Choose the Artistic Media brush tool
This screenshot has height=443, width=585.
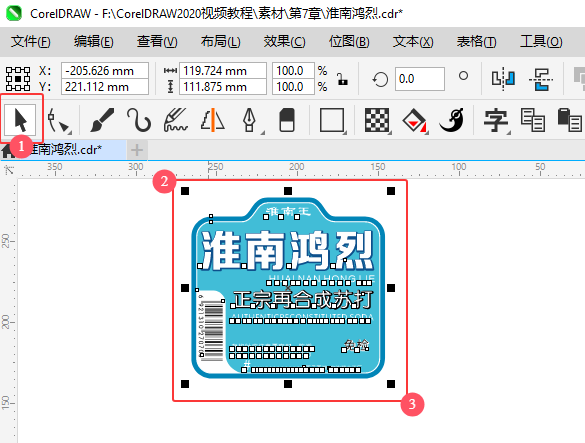tap(102, 120)
